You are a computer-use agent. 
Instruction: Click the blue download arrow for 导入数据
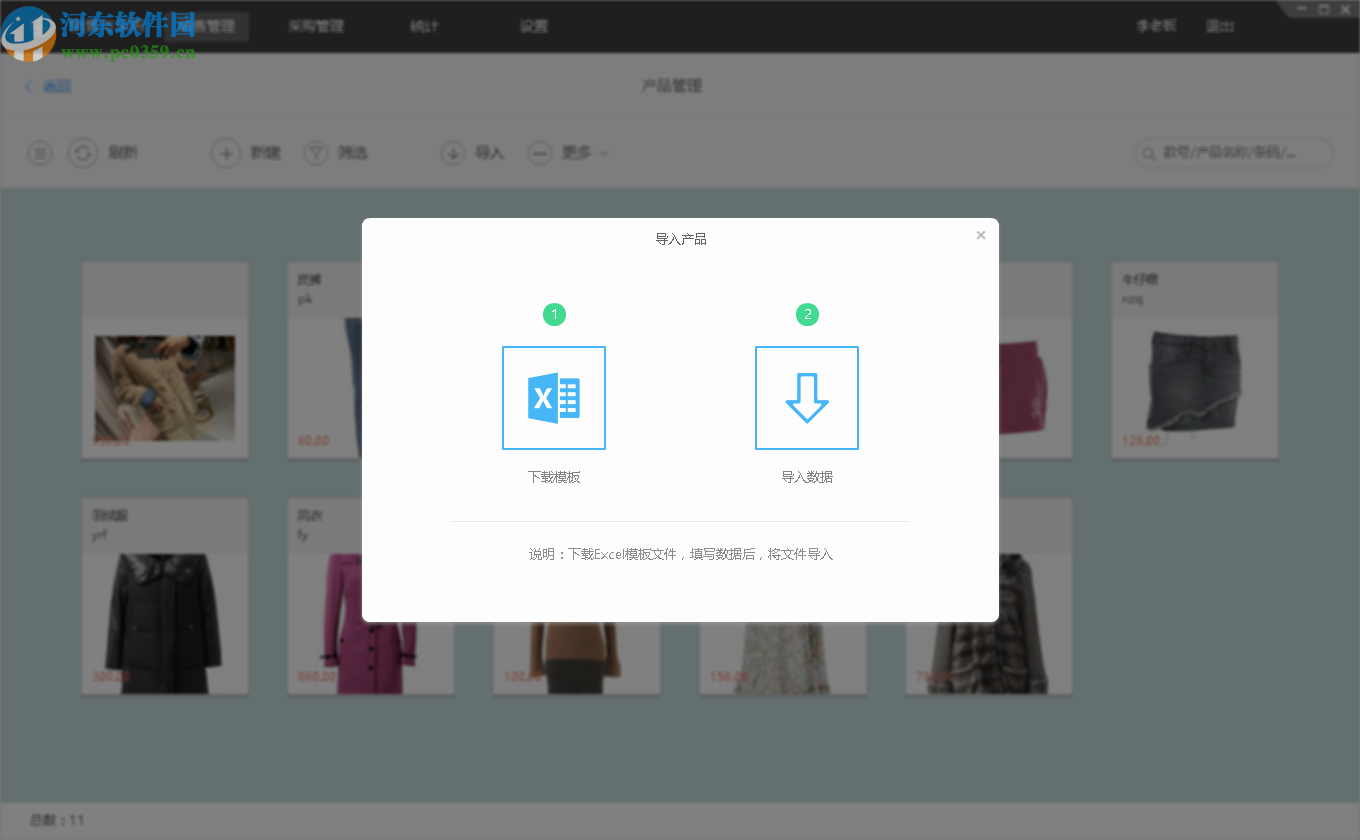(806, 397)
